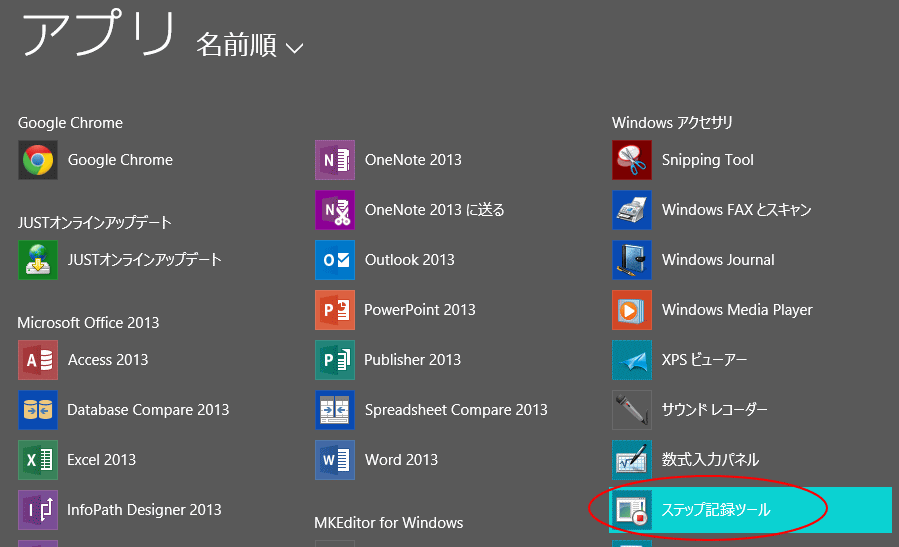Click the JUSTオンラインアップデート app name
This screenshot has height=547, width=899.
tap(144, 260)
